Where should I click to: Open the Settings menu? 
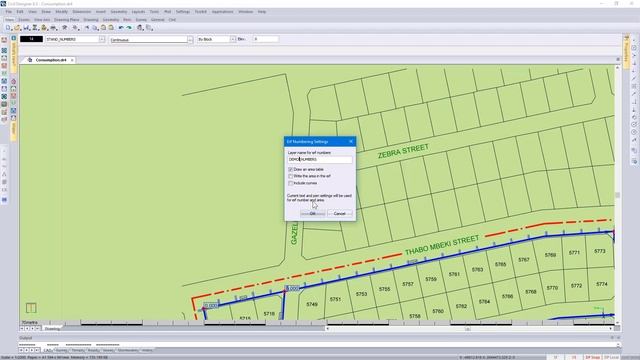pos(183,12)
